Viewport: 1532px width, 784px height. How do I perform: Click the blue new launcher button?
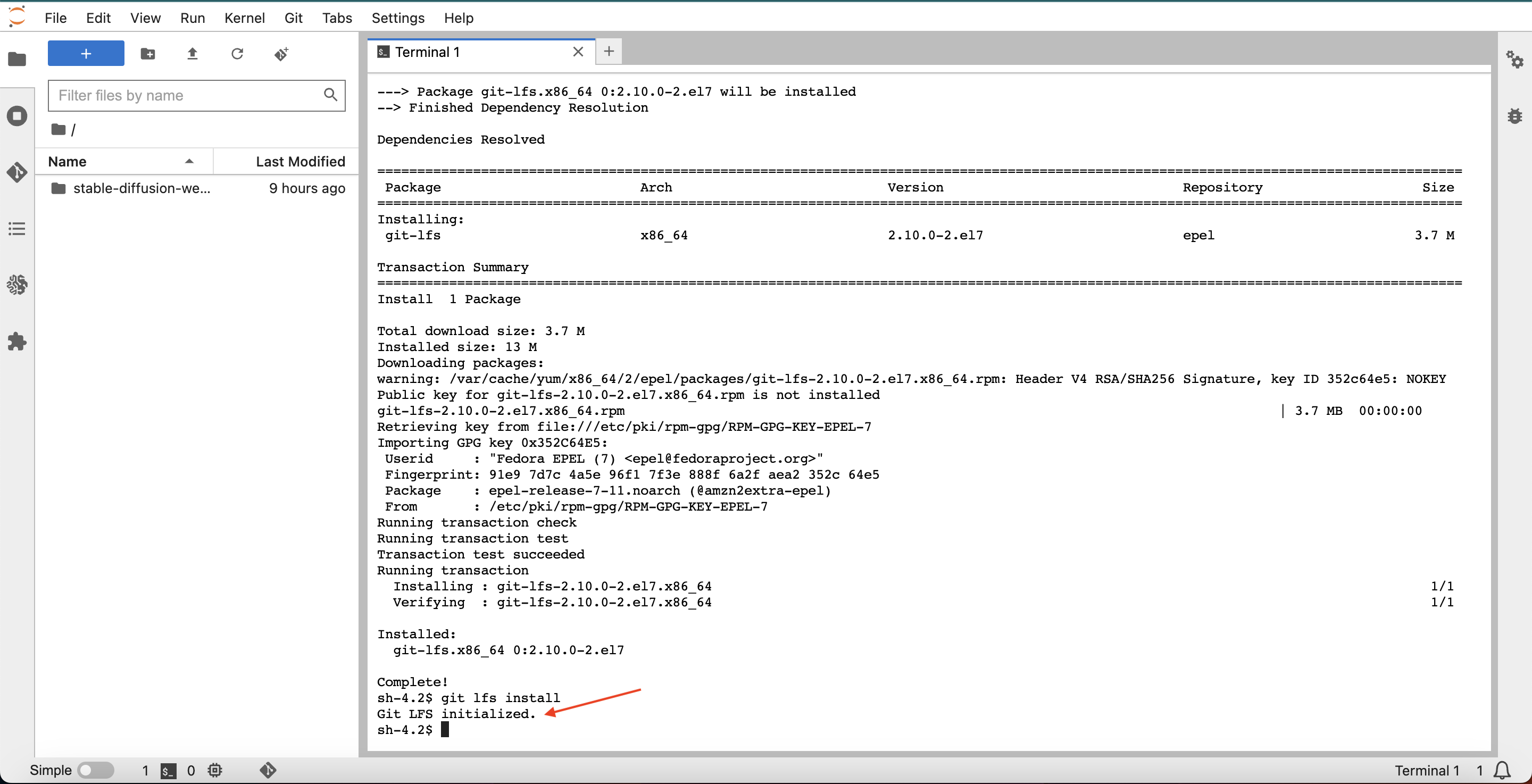pos(85,53)
